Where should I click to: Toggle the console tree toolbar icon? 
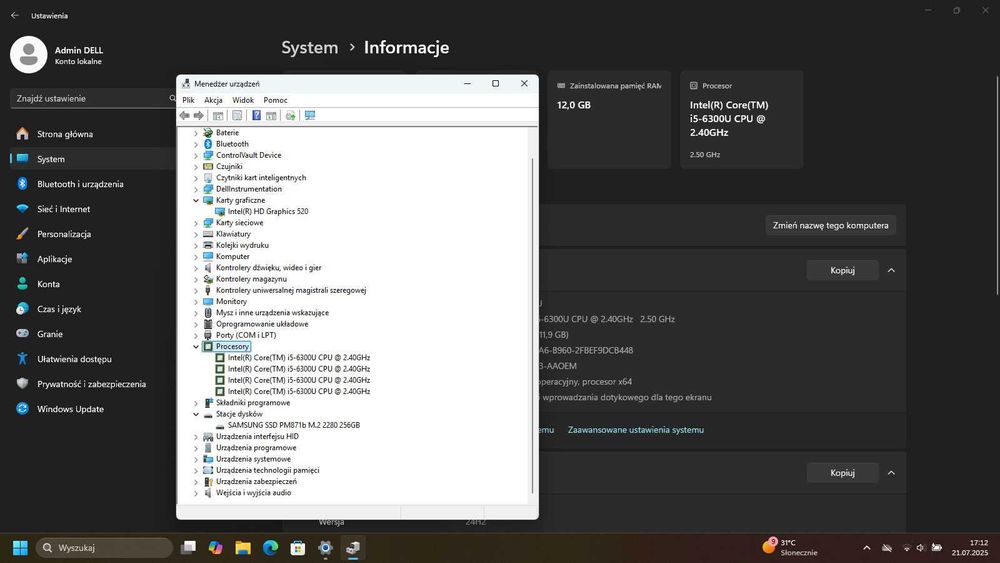pos(218,115)
